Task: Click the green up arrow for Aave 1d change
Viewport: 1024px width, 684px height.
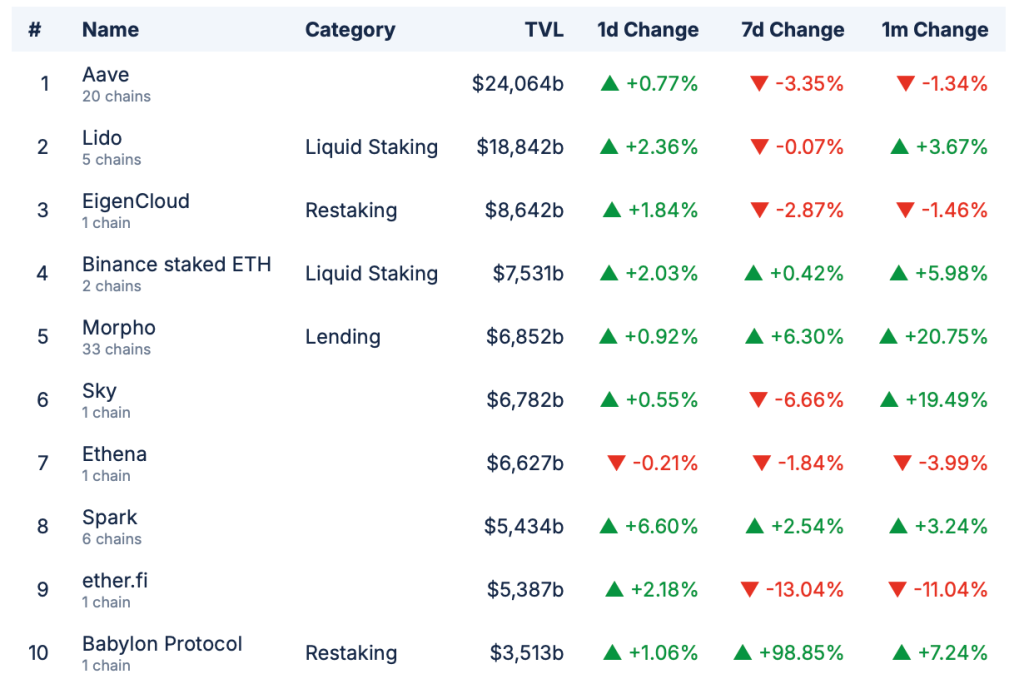Action: tap(610, 84)
